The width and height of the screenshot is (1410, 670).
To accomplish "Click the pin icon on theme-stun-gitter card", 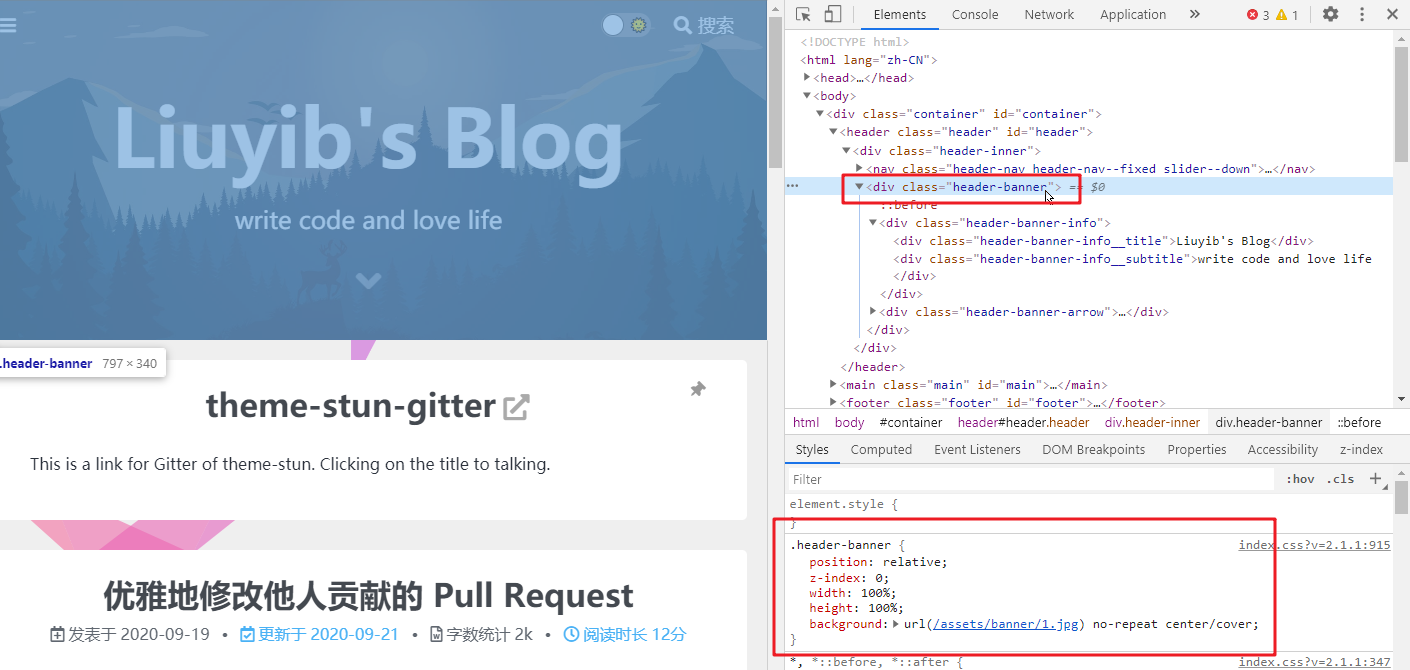I will point(697,389).
